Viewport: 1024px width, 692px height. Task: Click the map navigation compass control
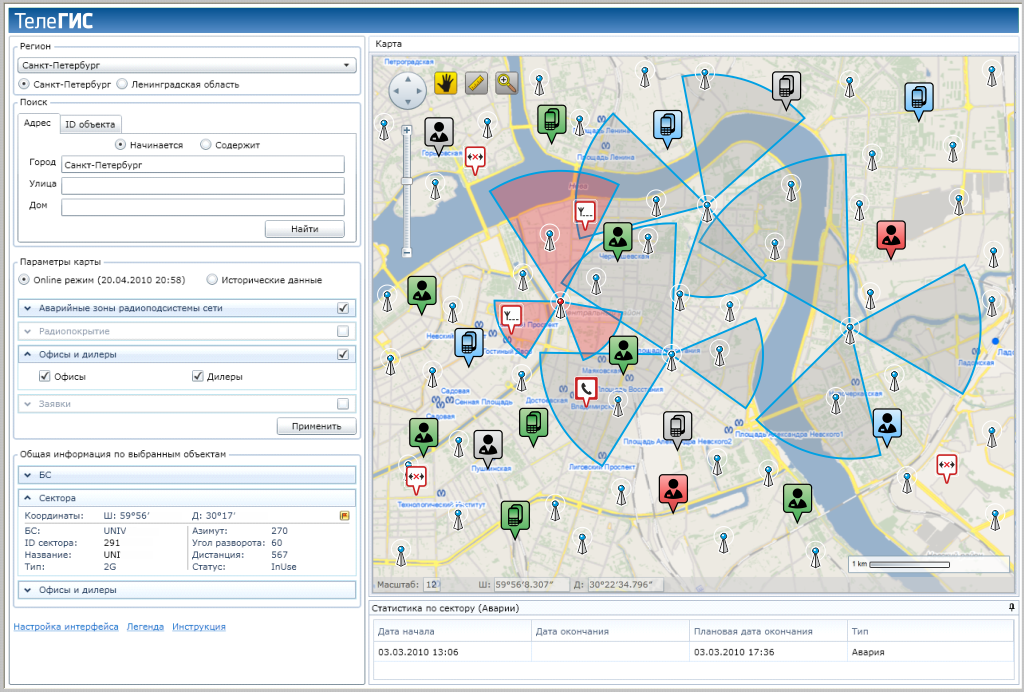(407, 91)
